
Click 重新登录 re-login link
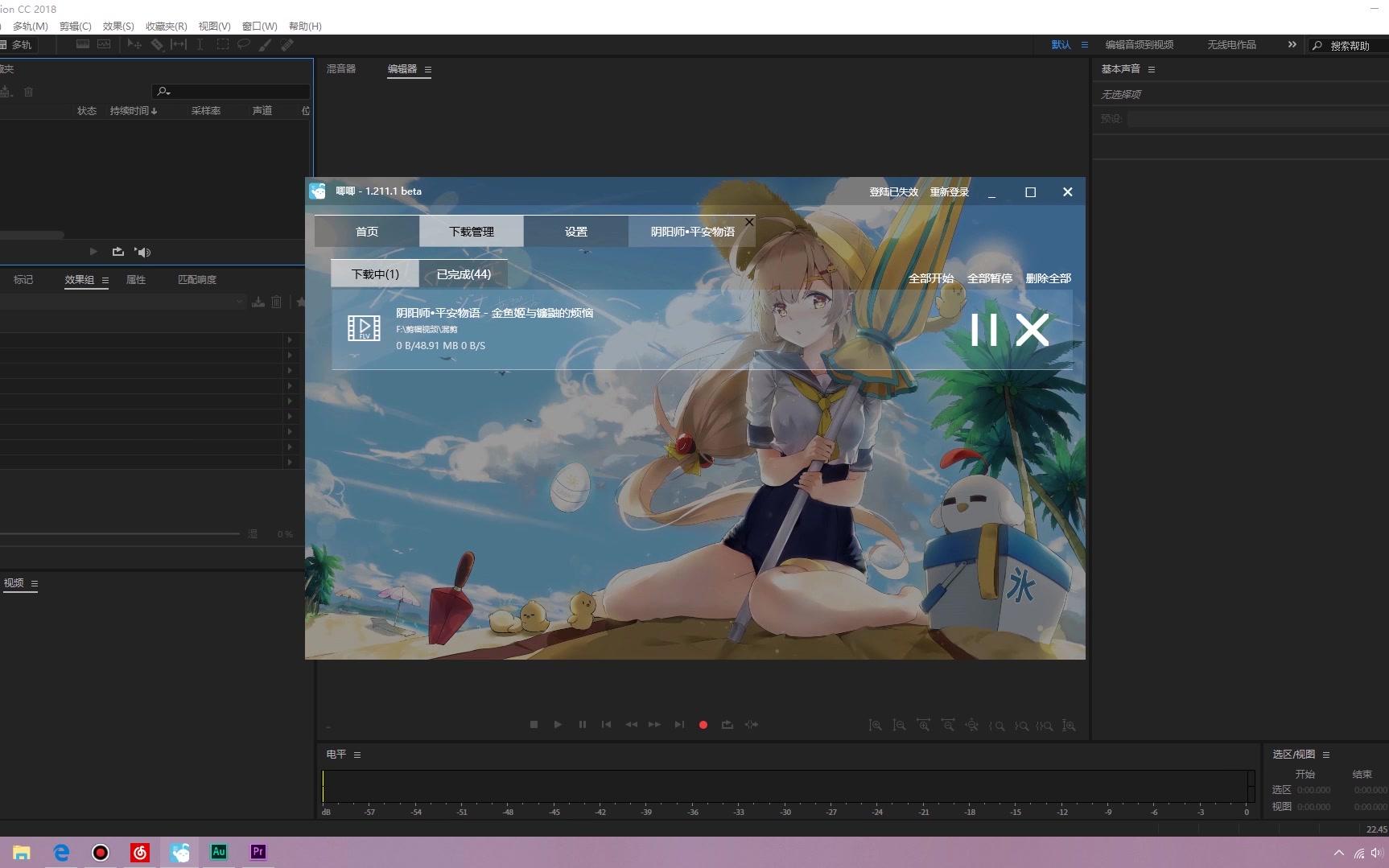click(x=950, y=191)
